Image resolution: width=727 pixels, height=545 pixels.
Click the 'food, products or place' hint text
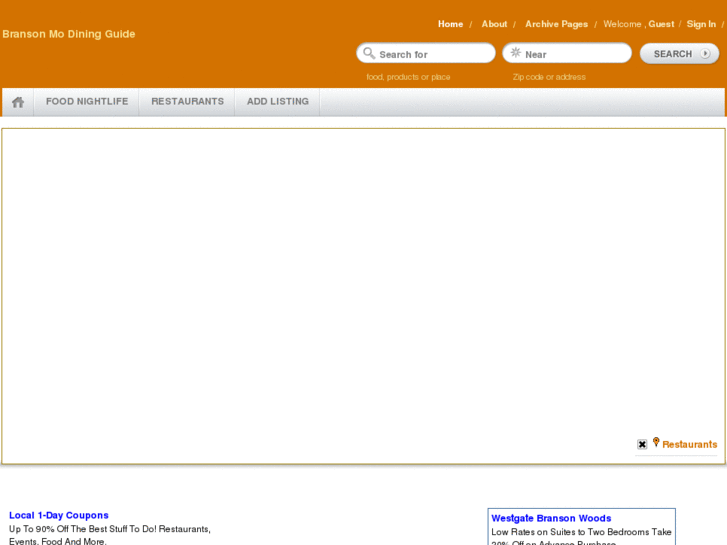[x=408, y=77]
